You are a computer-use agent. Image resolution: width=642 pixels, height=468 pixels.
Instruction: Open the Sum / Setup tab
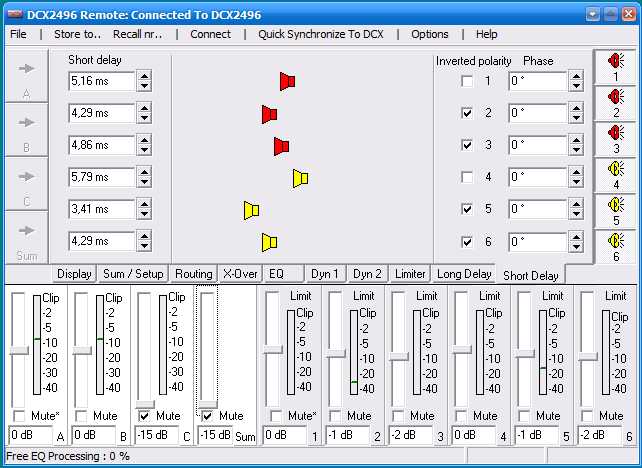click(133, 274)
